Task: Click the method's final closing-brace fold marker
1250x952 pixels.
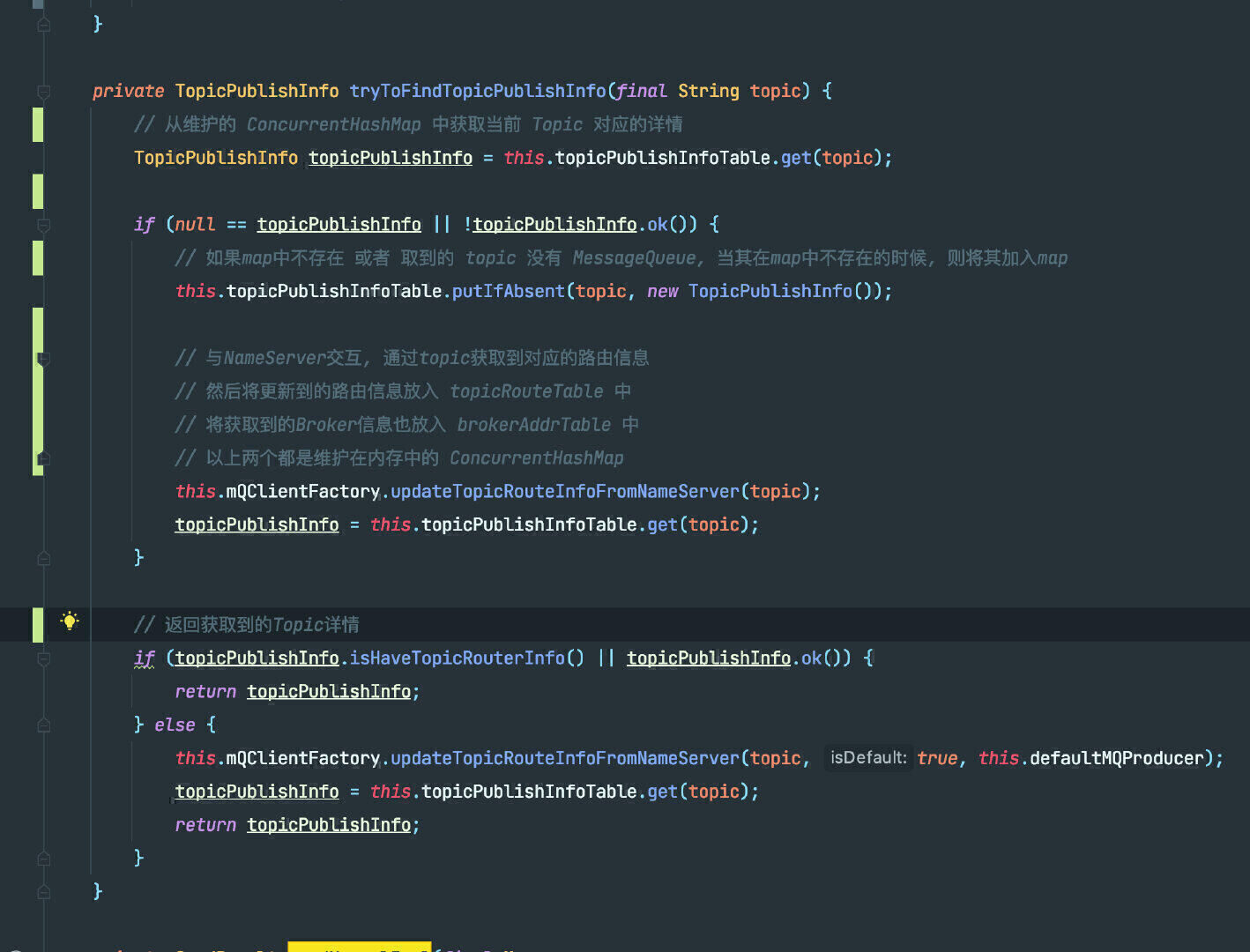Action: [x=43, y=892]
